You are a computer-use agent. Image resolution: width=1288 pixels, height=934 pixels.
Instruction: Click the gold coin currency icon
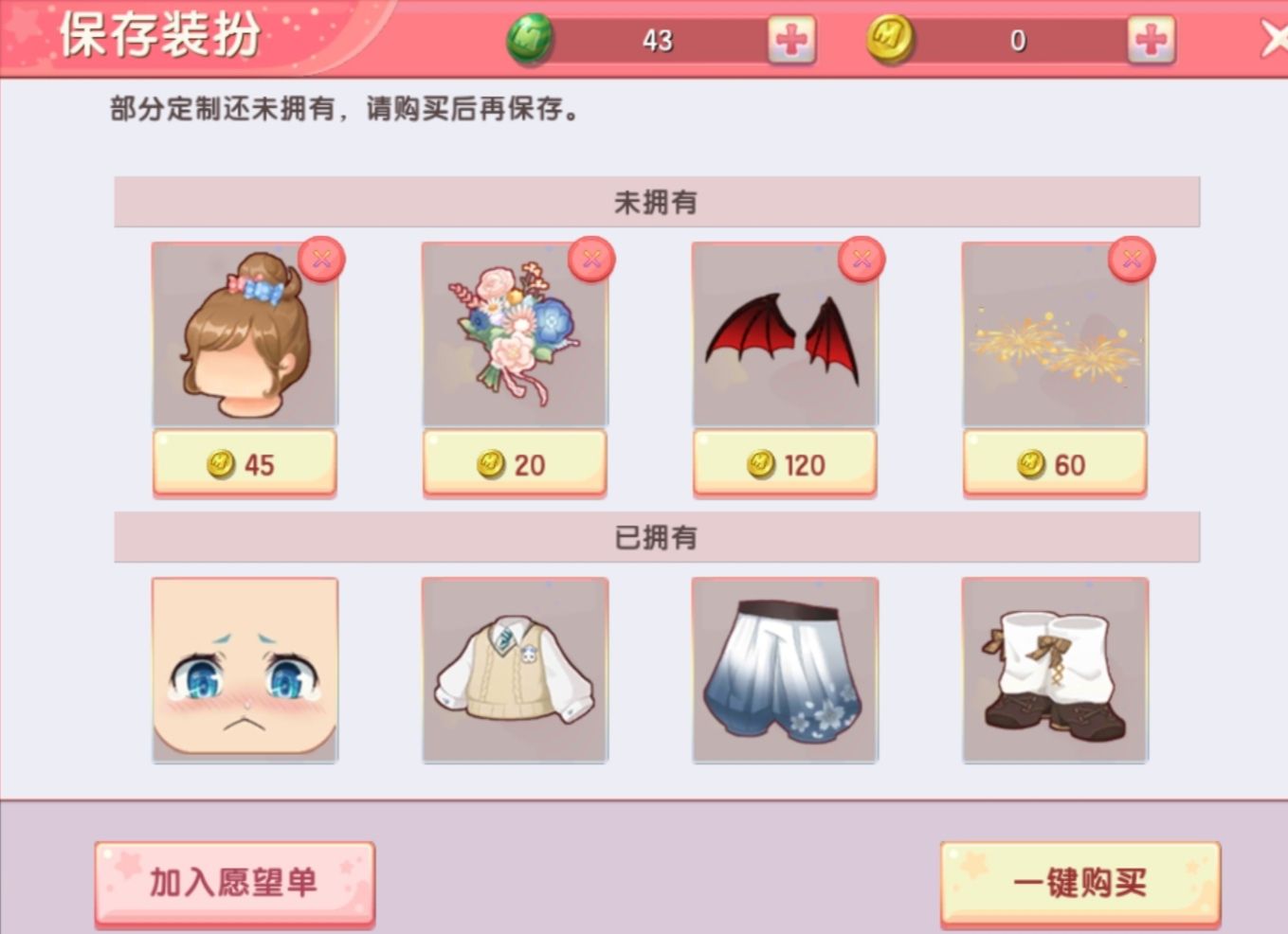(889, 40)
